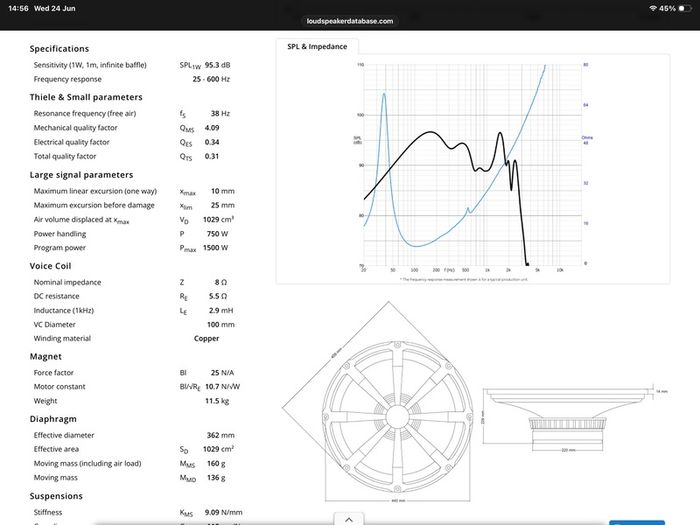Image resolution: width=700 pixels, height=525 pixels.
Task: Tap the Wi-Fi status icon
Action: [x=653, y=8]
